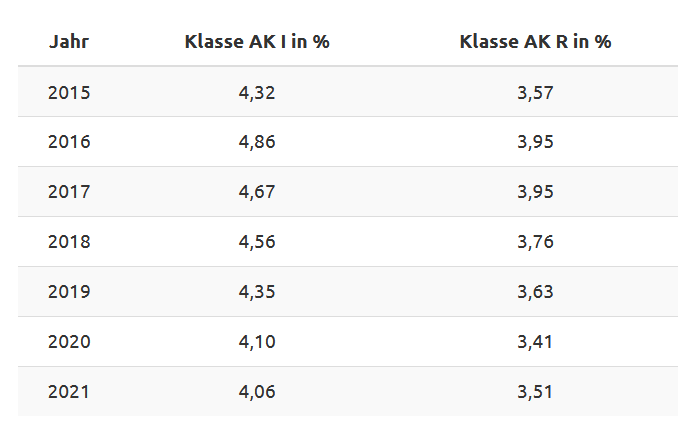The image size is (694, 446).
Task: Click the 3,57 value for 2015
Action: [x=535, y=92]
